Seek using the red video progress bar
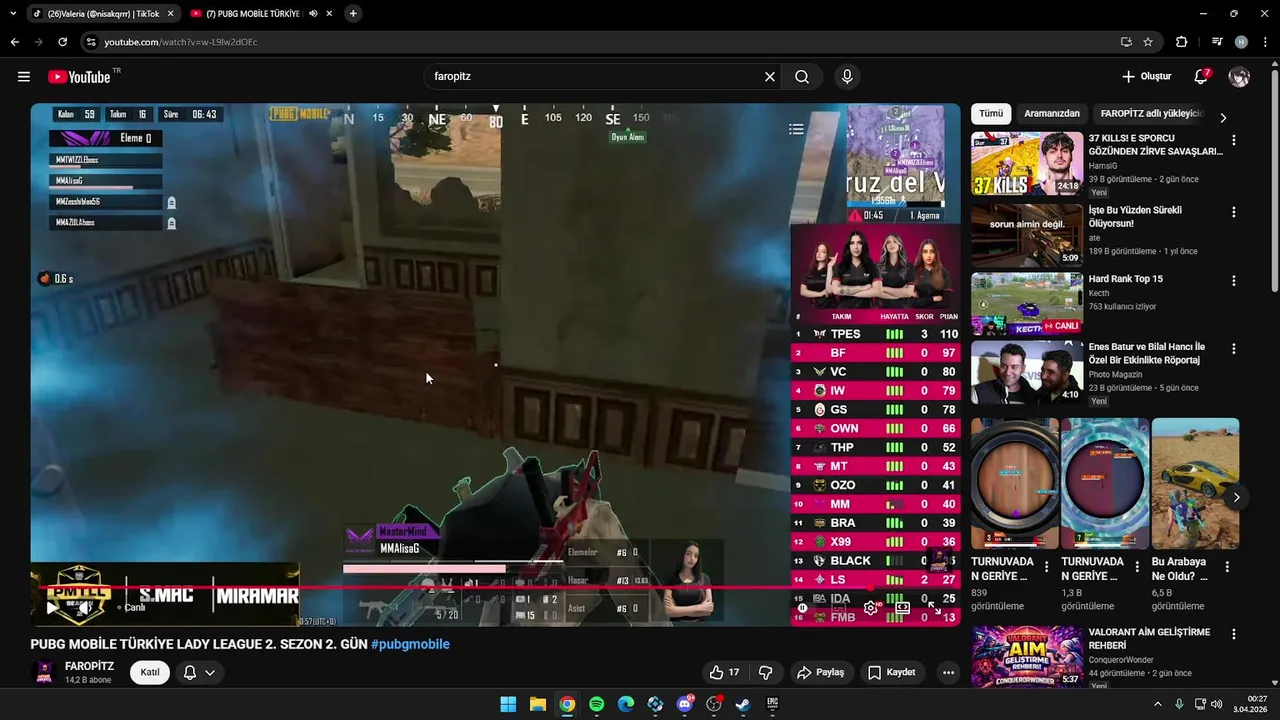 click(x=495, y=587)
